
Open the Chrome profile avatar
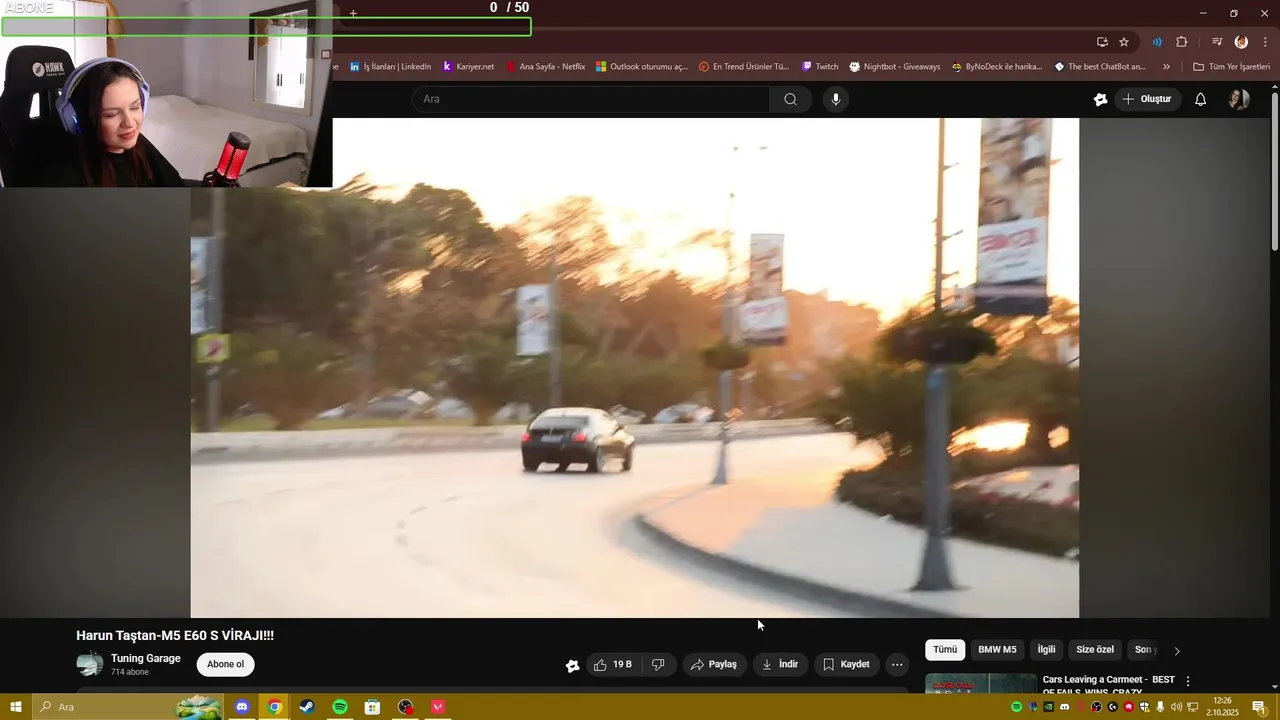tap(1241, 42)
